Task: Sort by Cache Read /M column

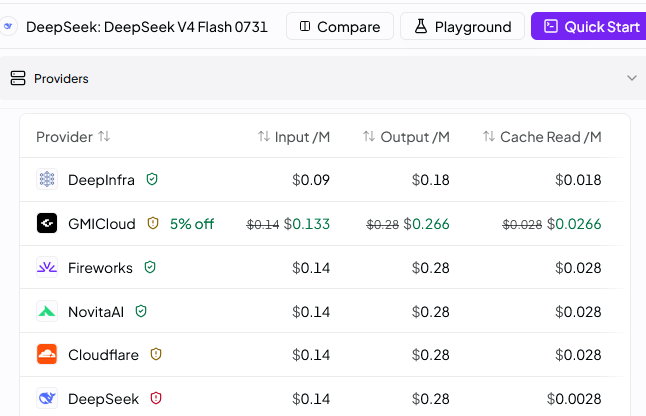Action: [x=542, y=137]
